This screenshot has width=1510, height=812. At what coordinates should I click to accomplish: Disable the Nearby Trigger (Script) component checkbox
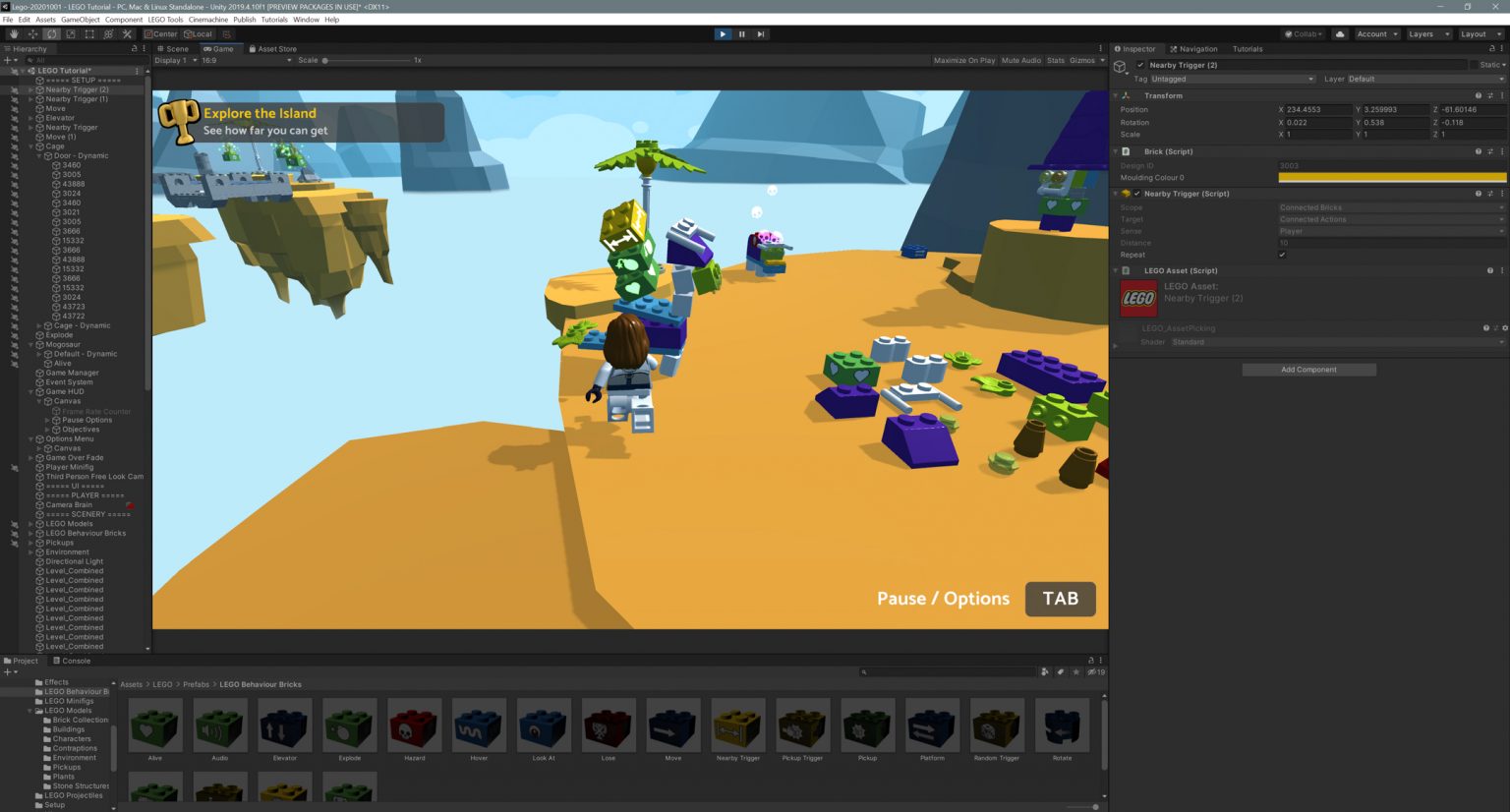(1136, 194)
